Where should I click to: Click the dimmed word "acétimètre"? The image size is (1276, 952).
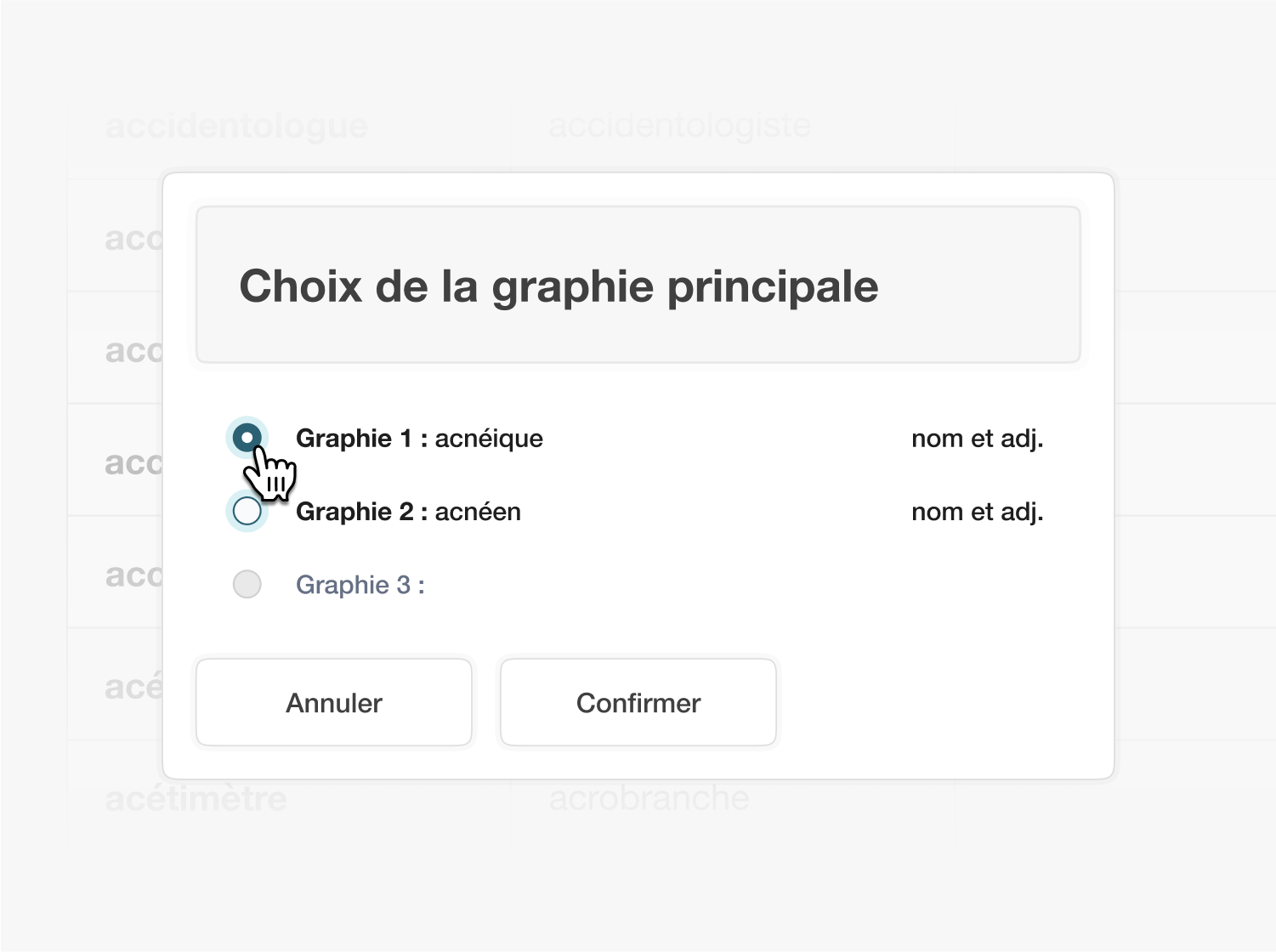(x=196, y=798)
